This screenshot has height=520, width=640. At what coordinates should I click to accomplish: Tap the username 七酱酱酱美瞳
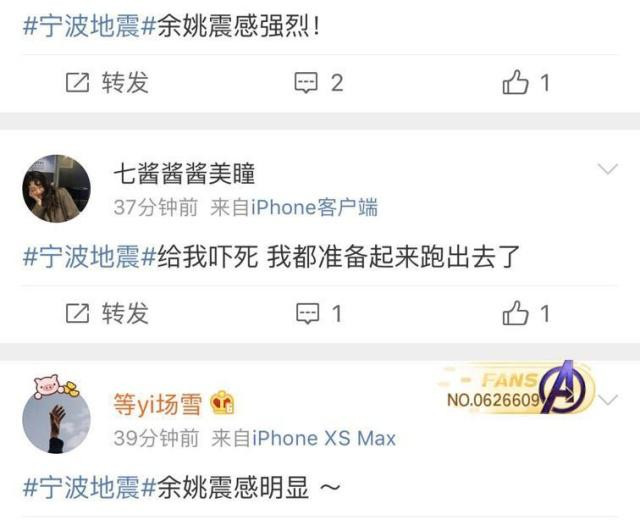184,173
